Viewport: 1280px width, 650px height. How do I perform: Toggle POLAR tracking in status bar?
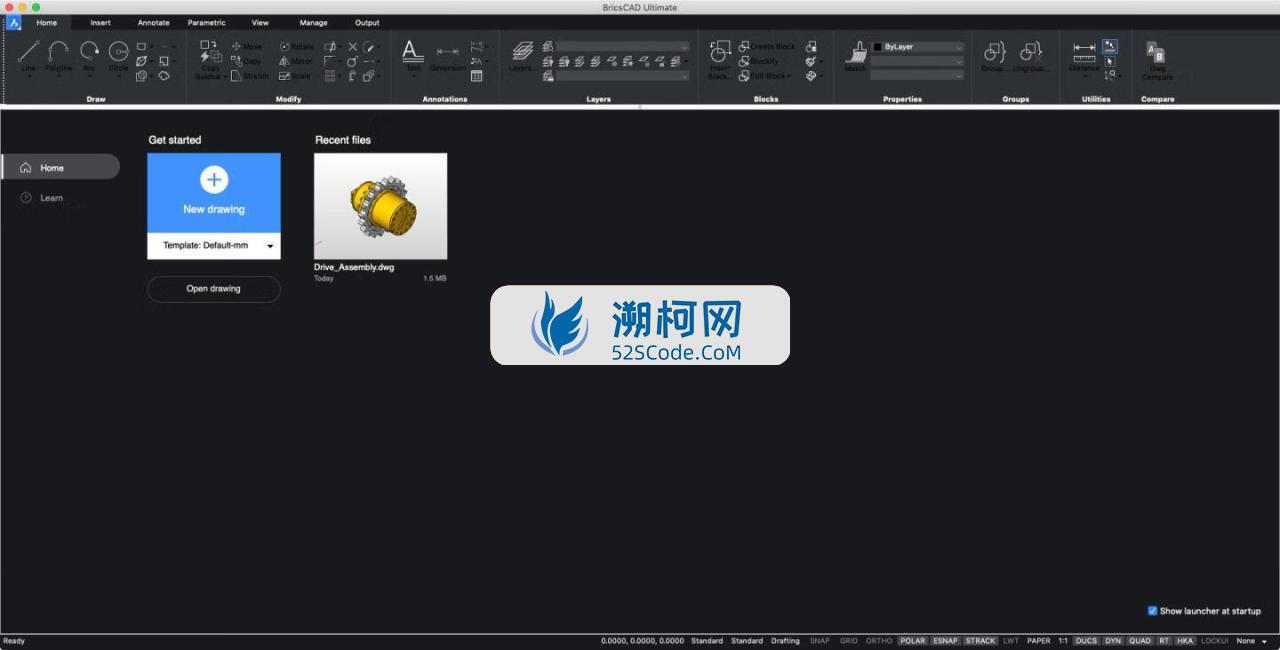tap(913, 641)
